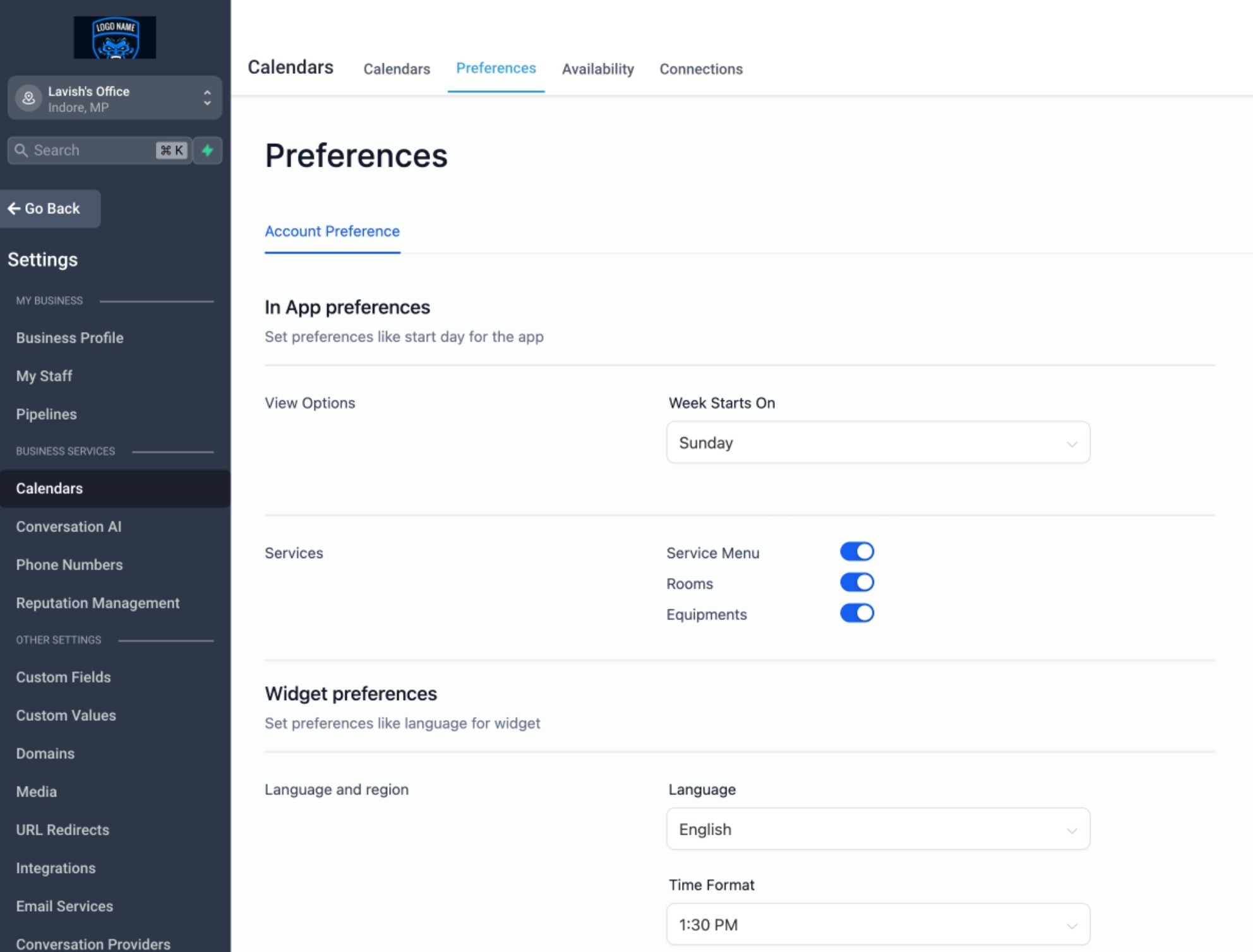Click the account avatar icon beside Lavish's Office
This screenshot has height=952, width=1253.
point(28,98)
